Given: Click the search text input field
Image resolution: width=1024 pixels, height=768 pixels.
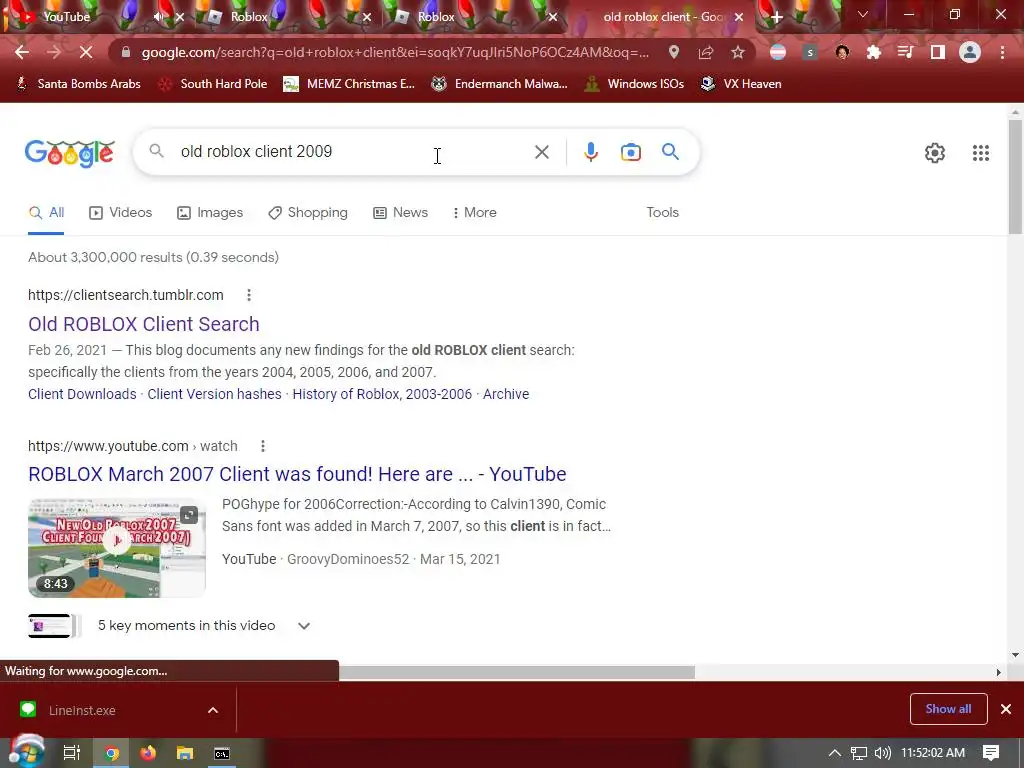Looking at the screenshot, I should pos(353,152).
